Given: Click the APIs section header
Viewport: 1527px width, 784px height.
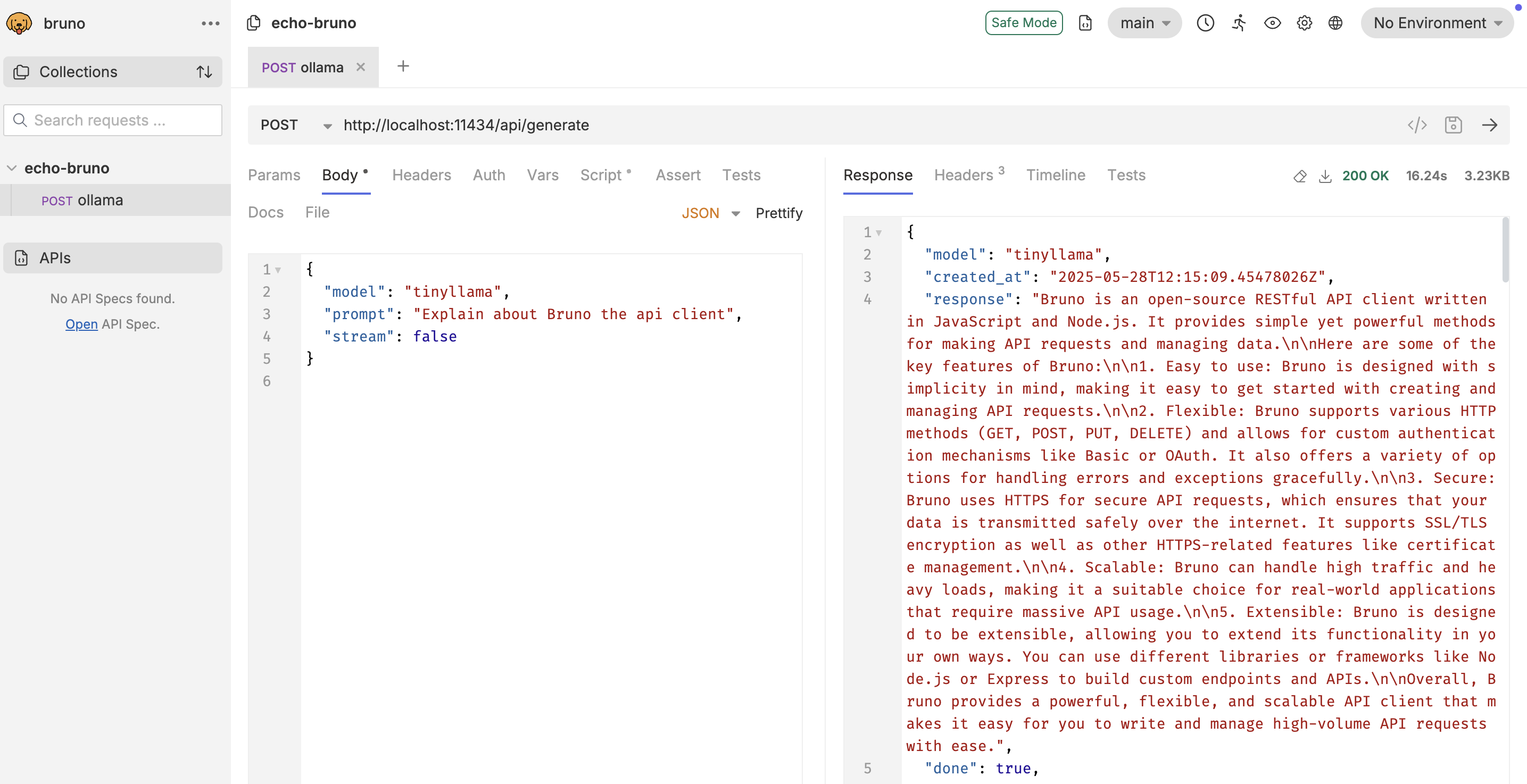Looking at the screenshot, I should click(x=113, y=258).
